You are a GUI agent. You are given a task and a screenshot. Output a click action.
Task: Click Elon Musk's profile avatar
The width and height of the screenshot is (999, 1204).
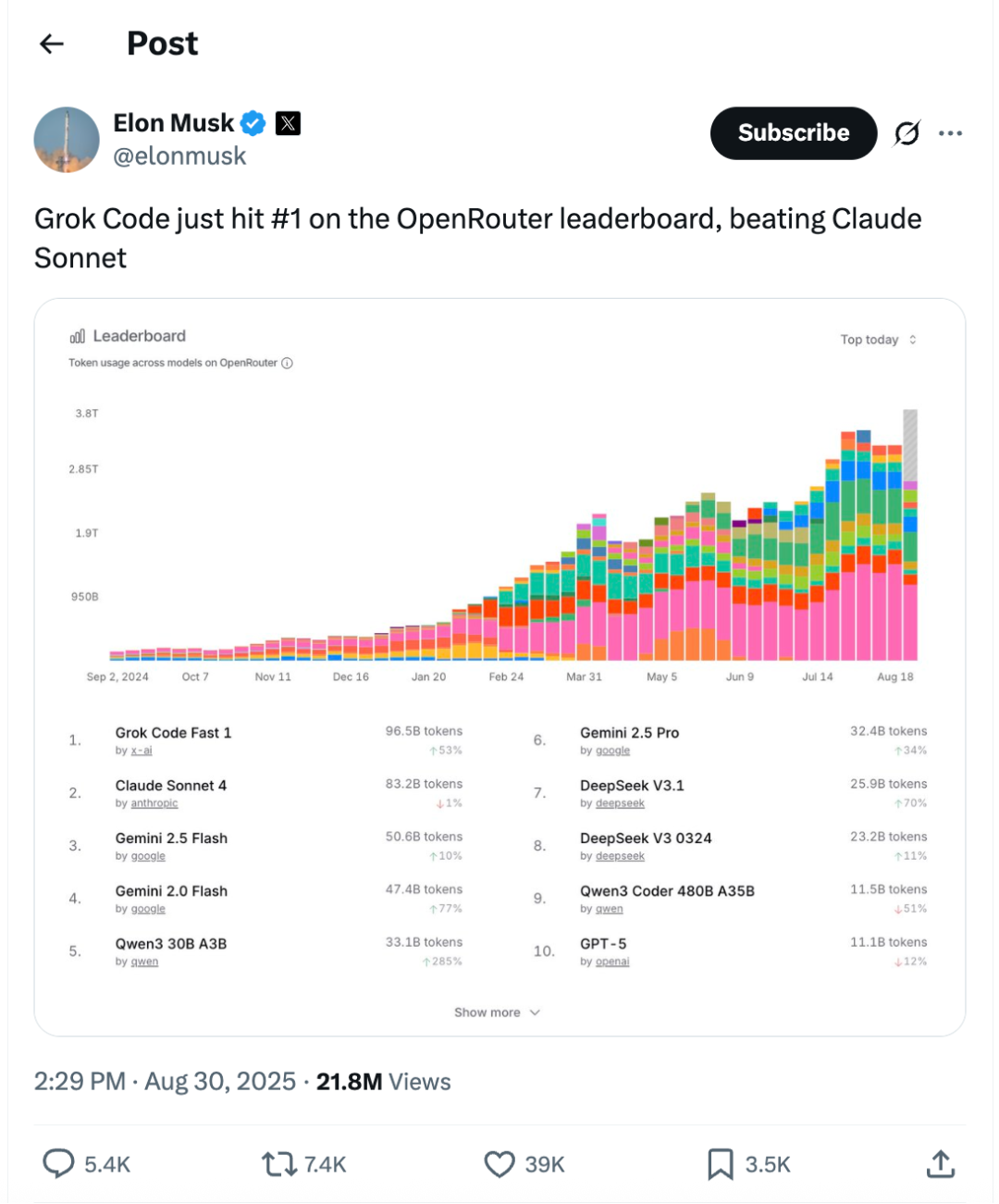pos(67,140)
